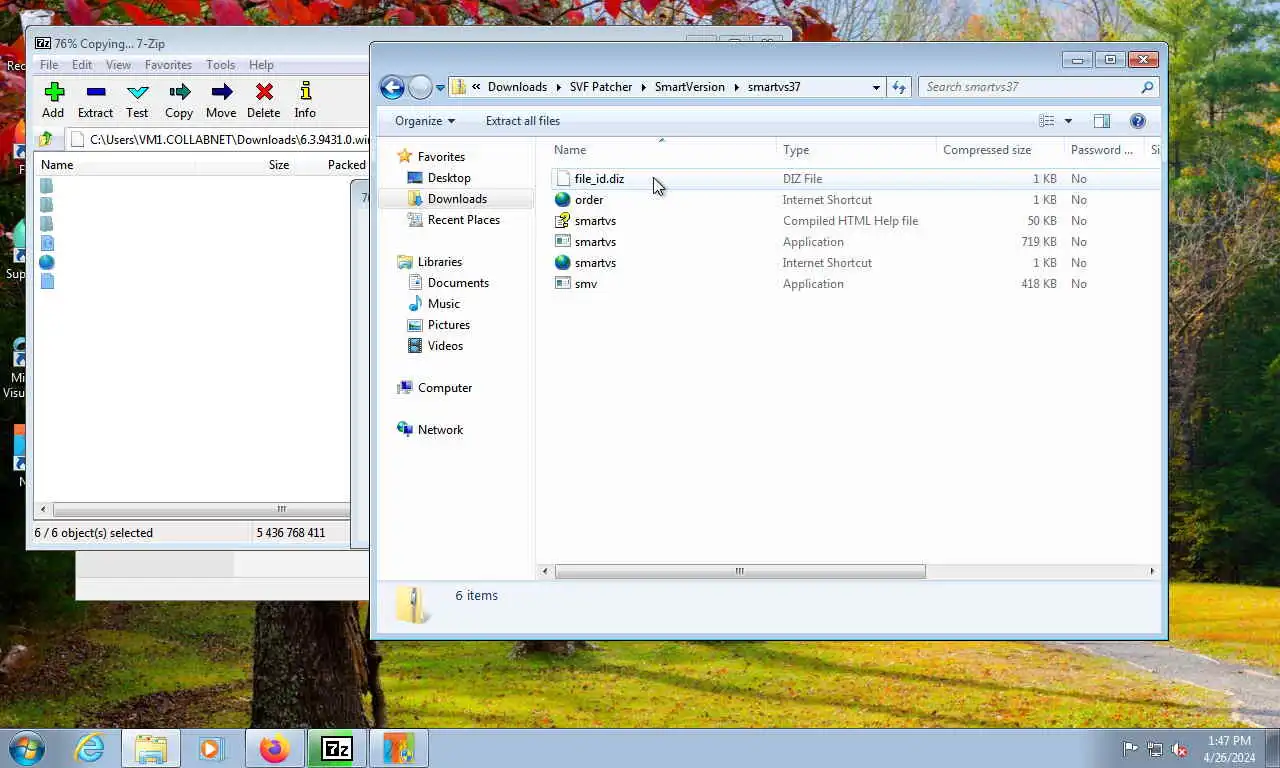Select Pictures library
This screenshot has width=1280, height=768.
coord(449,325)
